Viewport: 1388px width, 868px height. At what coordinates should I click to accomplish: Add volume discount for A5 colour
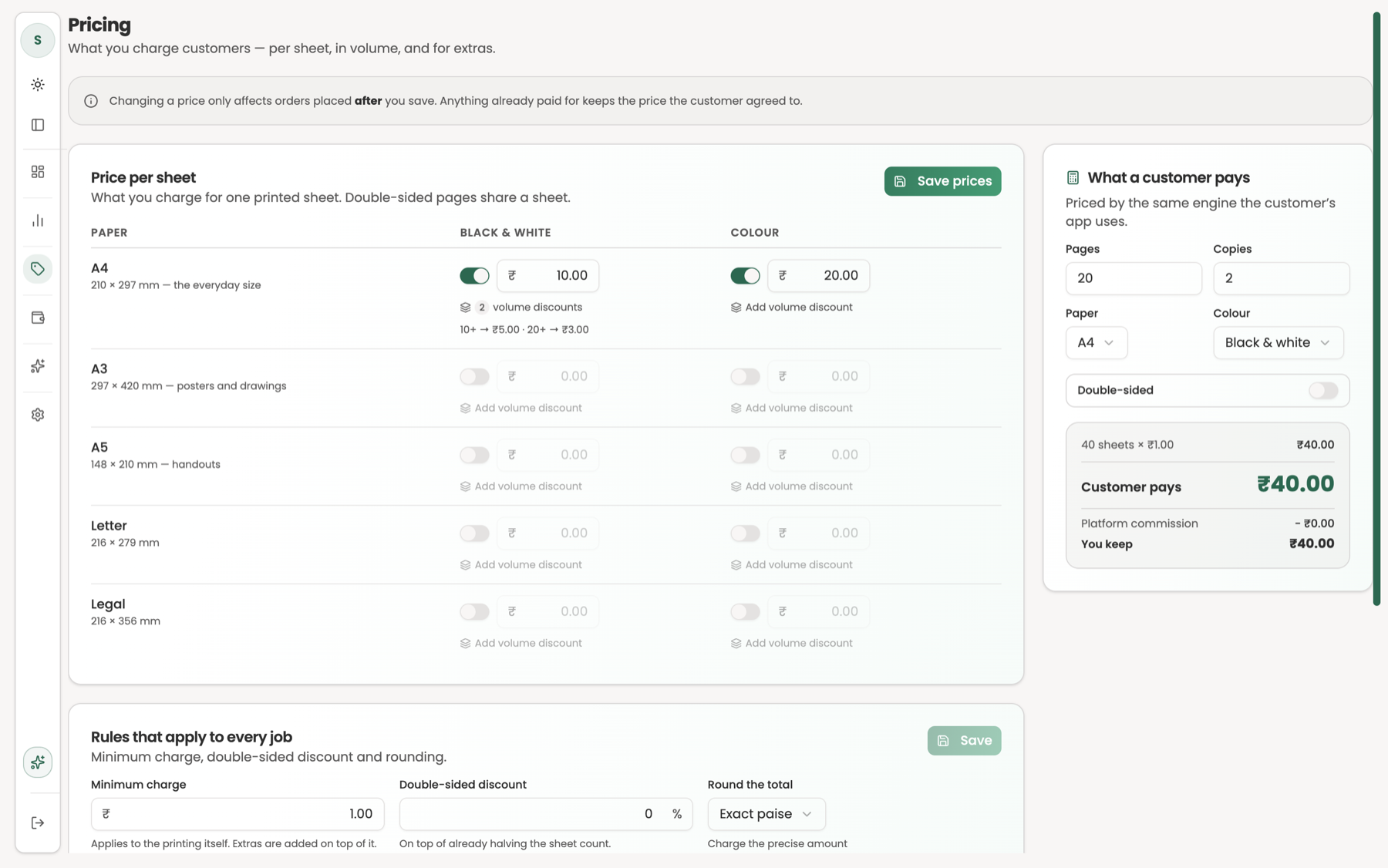click(x=791, y=486)
